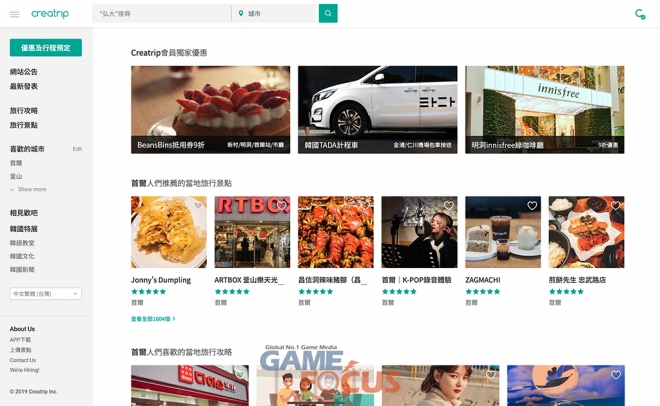Expand Show more under favorite cities
Image resolution: width=660 pixels, height=406 pixels.
pyautogui.click(x=28, y=189)
